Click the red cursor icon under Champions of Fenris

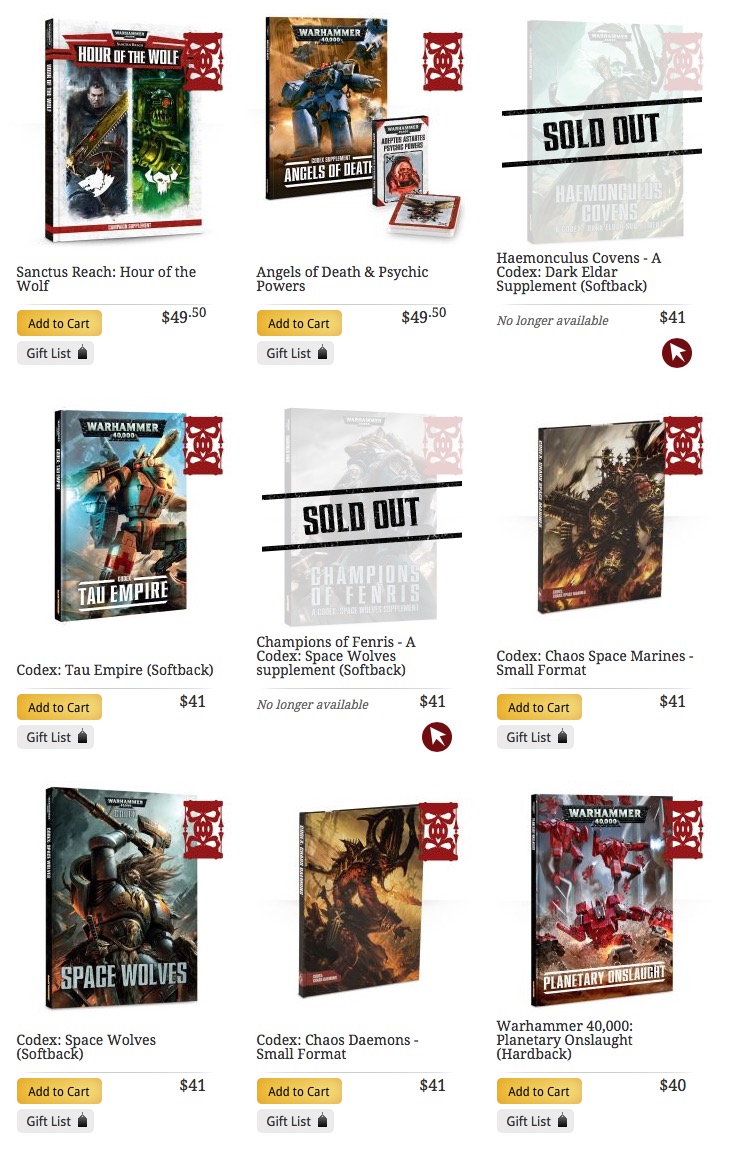[436, 737]
